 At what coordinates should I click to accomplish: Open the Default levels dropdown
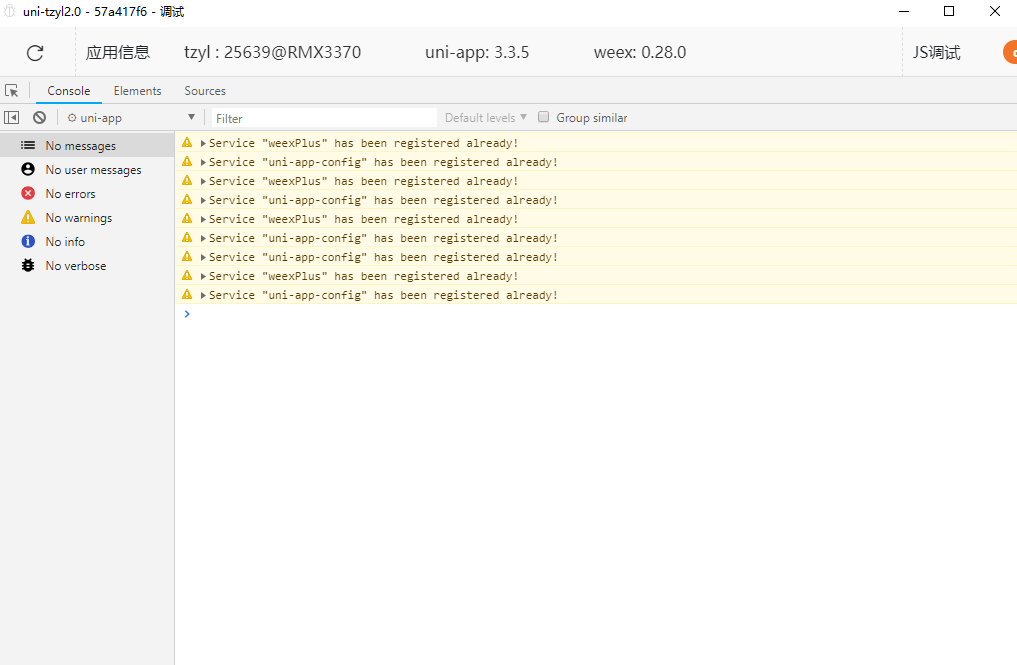click(x=486, y=117)
